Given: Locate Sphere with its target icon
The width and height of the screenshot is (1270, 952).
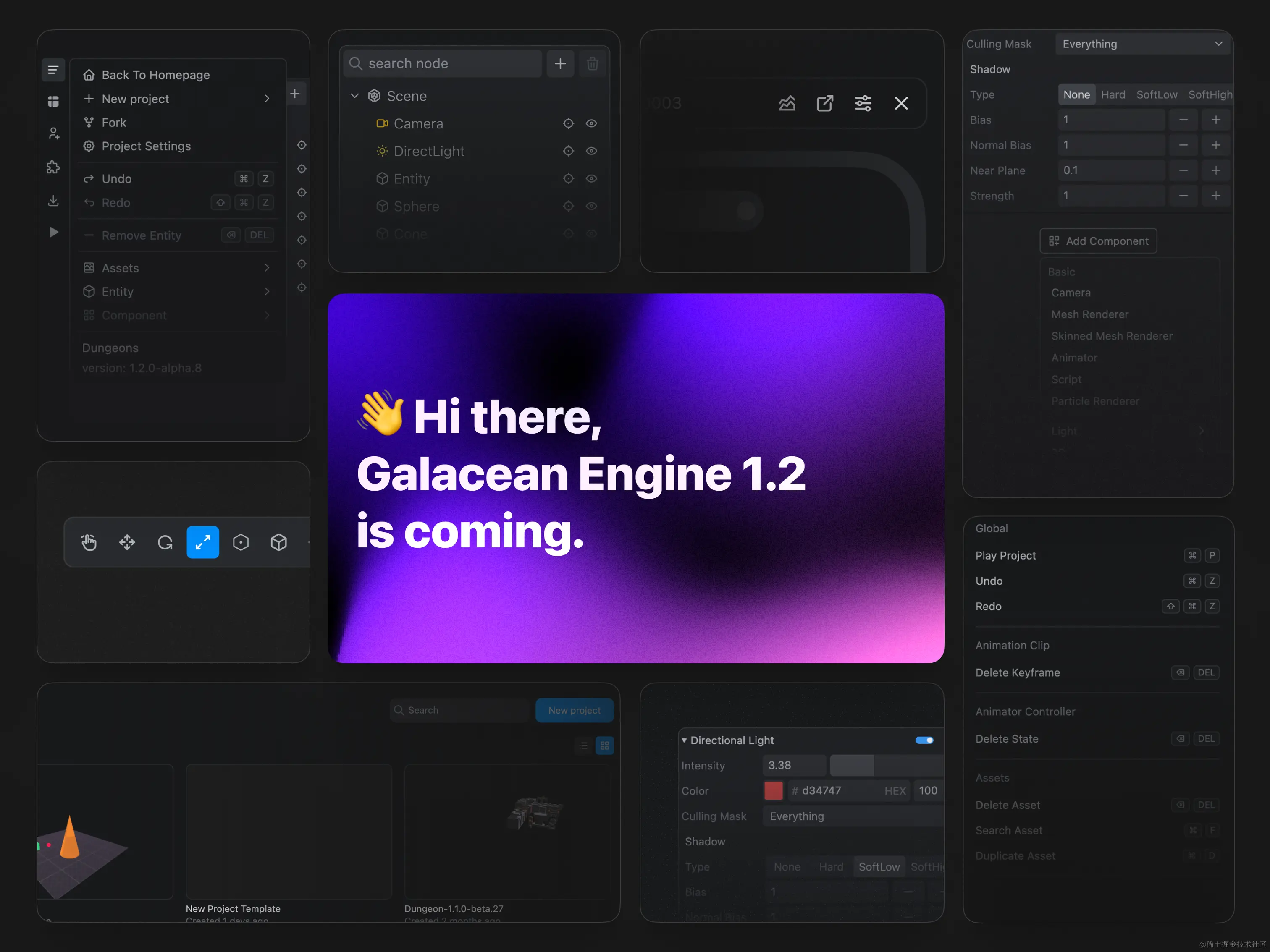Looking at the screenshot, I should 568,206.
